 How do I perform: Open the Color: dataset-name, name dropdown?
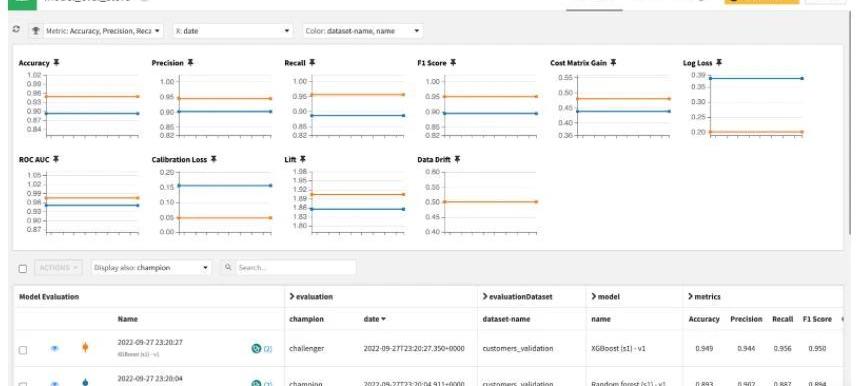(x=363, y=31)
